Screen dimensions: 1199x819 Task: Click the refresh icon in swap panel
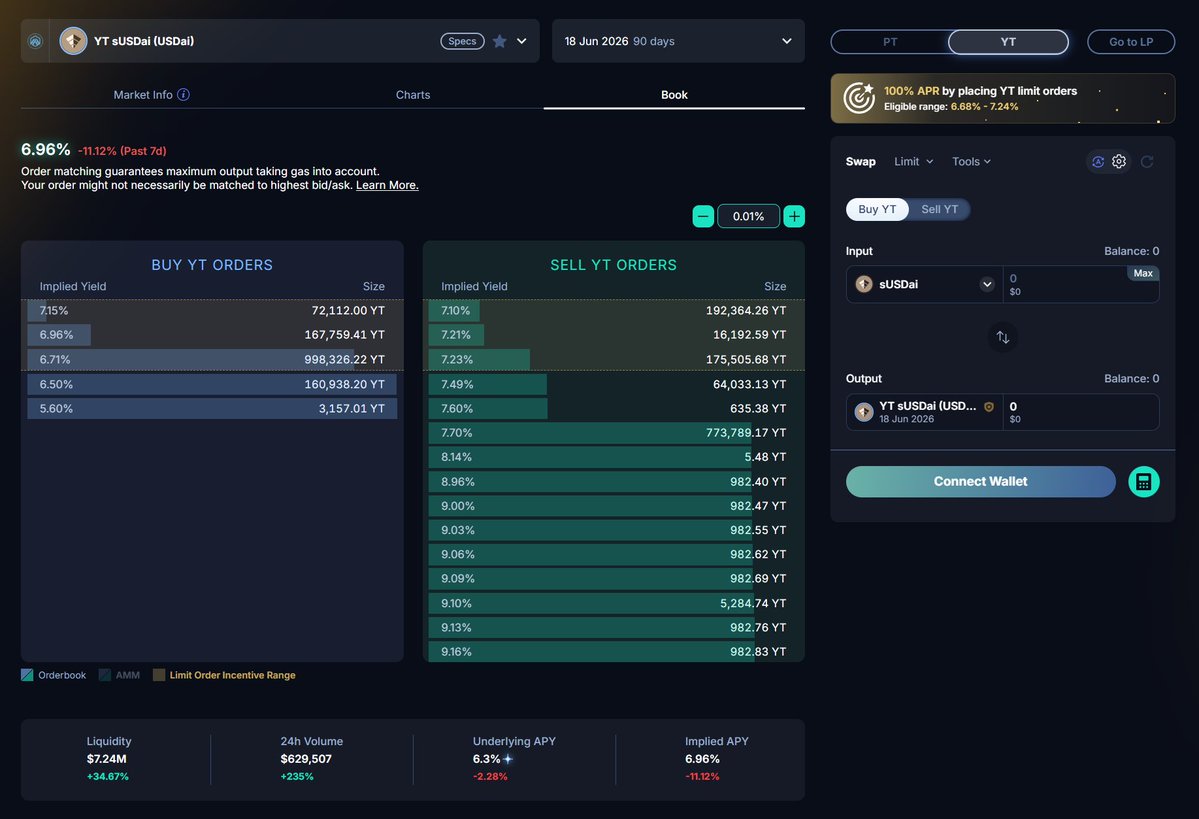[1147, 161]
